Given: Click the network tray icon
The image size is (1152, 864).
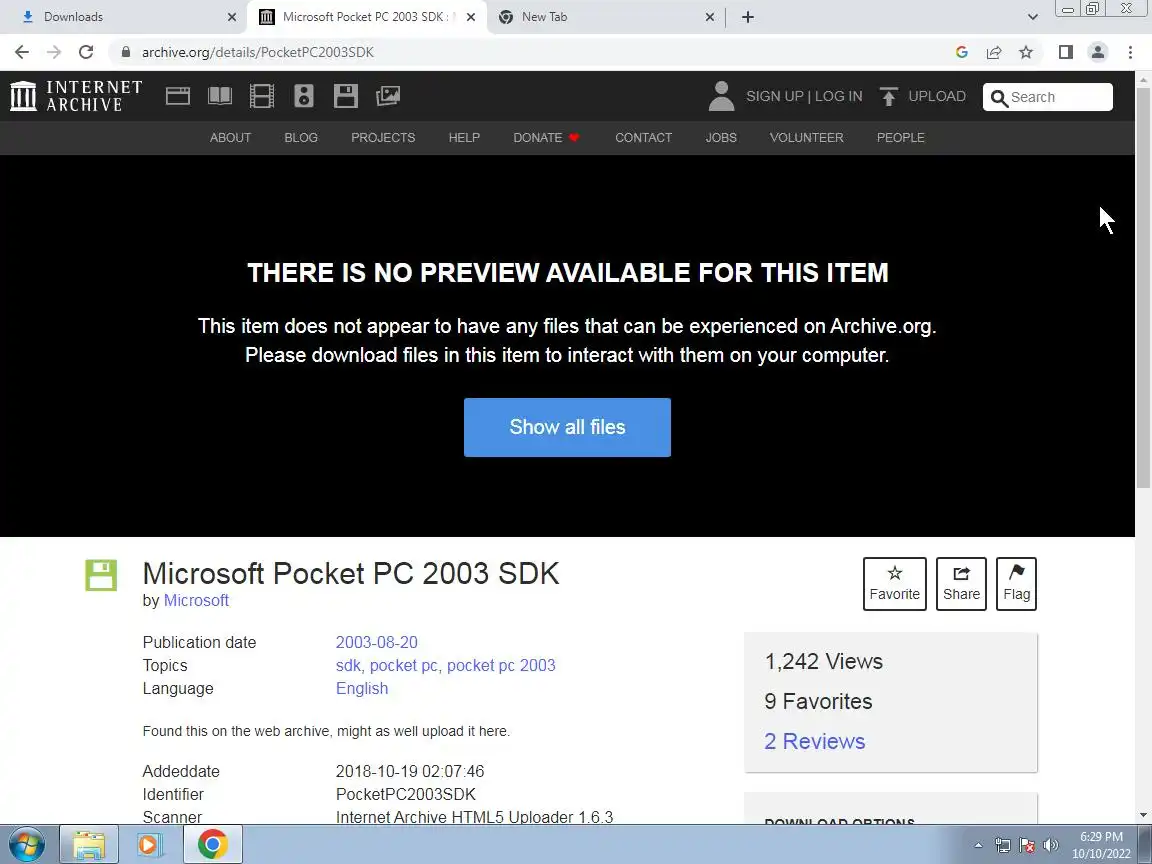Looking at the screenshot, I should [x=1003, y=846].
